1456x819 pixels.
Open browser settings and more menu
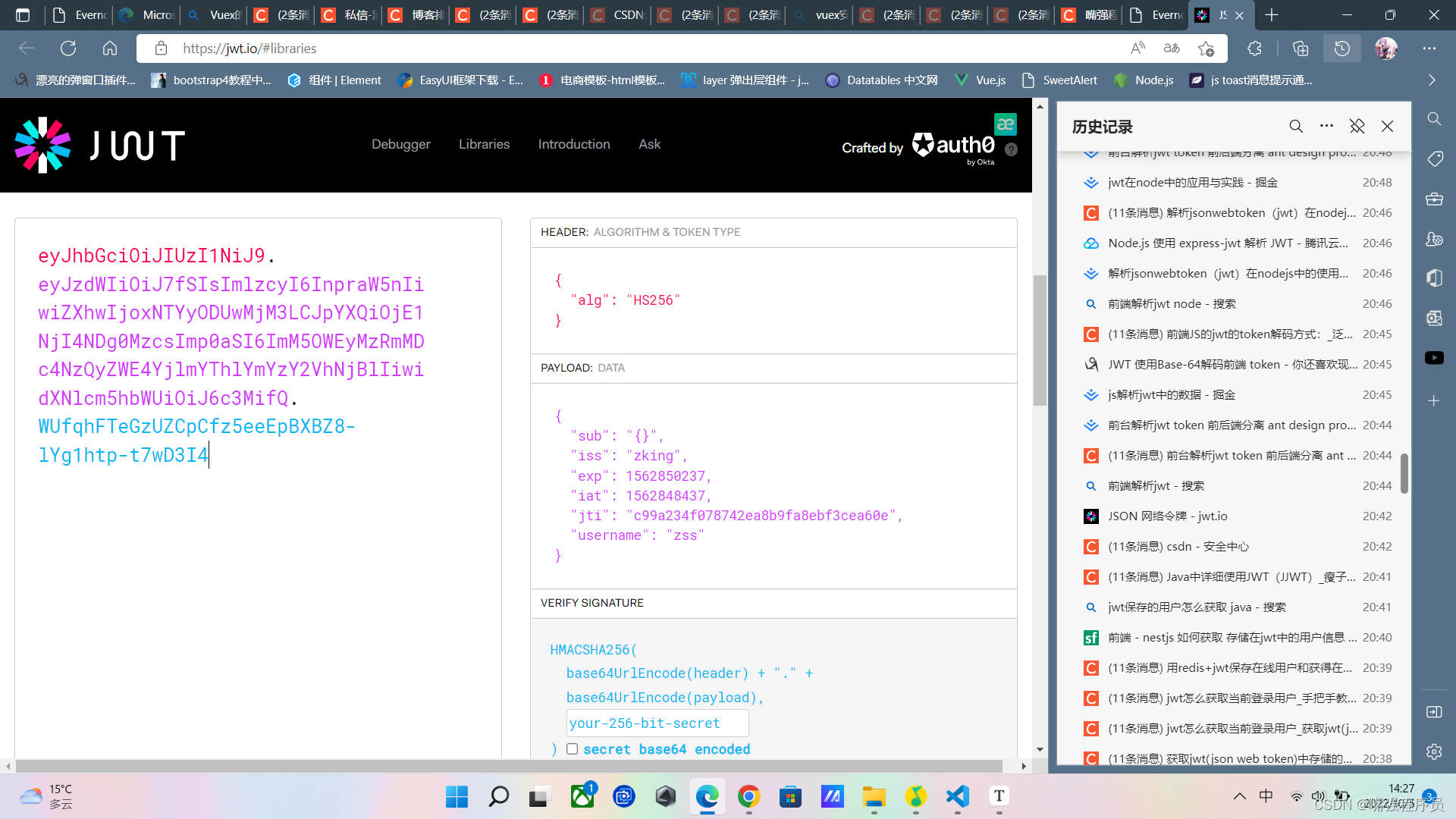pyautogui.click(x=1429, y=49)
